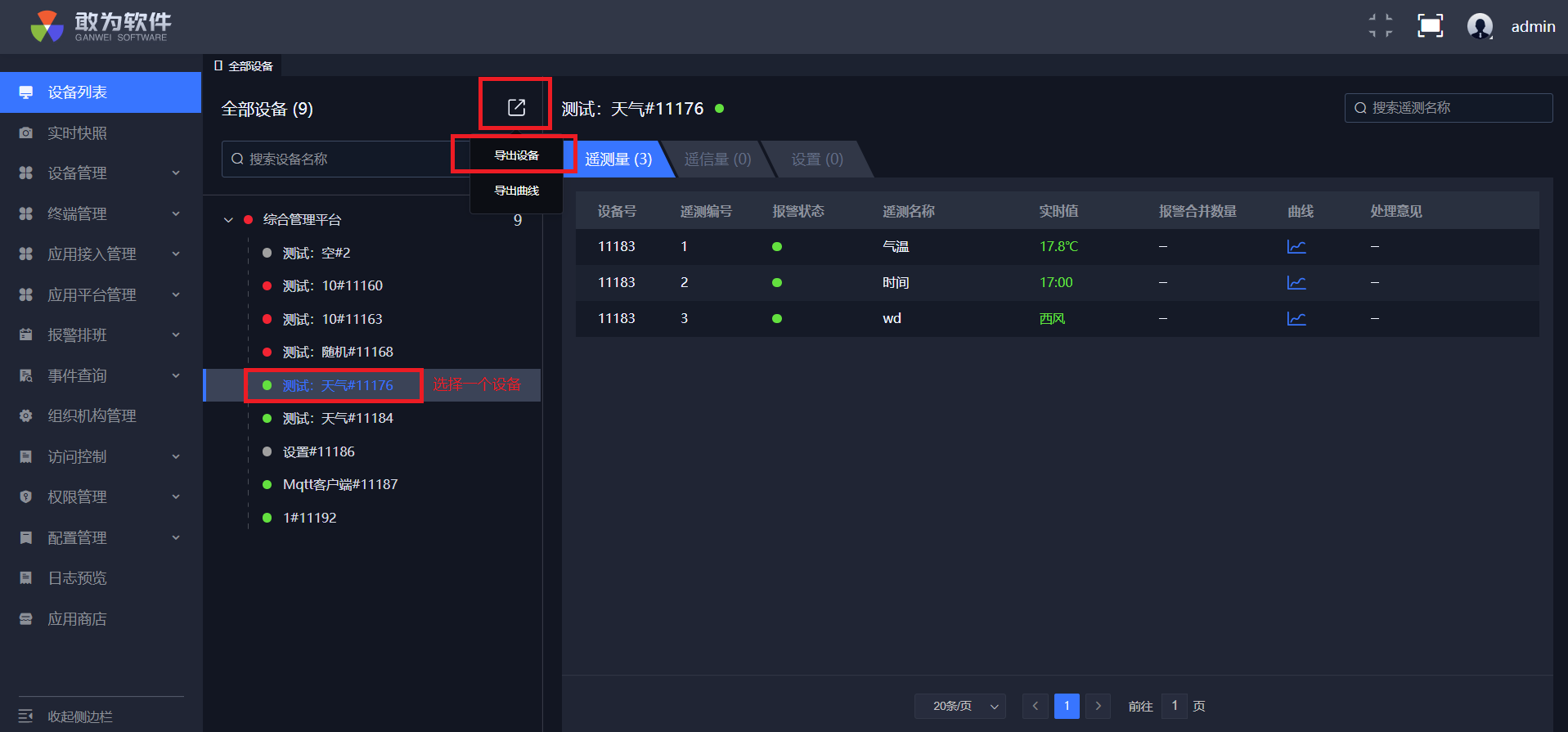Click the Ganwei Software logo
The width and height of the screenshot is (1568, 732).
pos(101,26)
